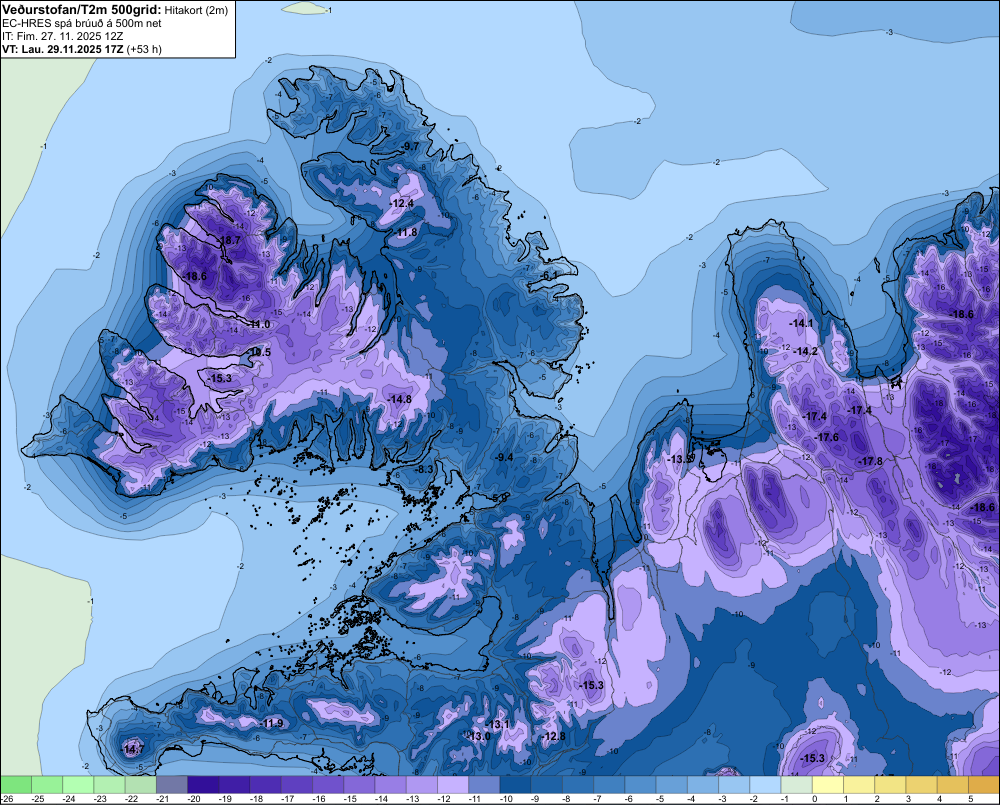Viewport: 1000px width, 805px height.
Task: Select the -13.0 temperature label
Action: (480, 736)
